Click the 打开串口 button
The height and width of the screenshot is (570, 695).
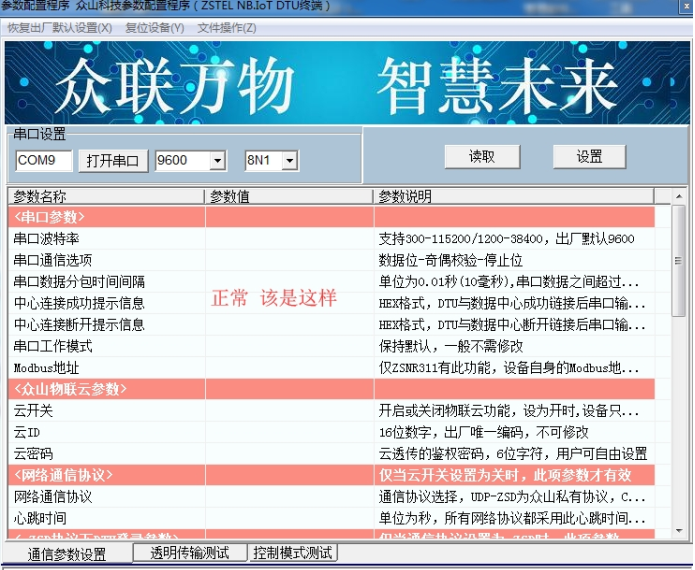pos(113,160)
